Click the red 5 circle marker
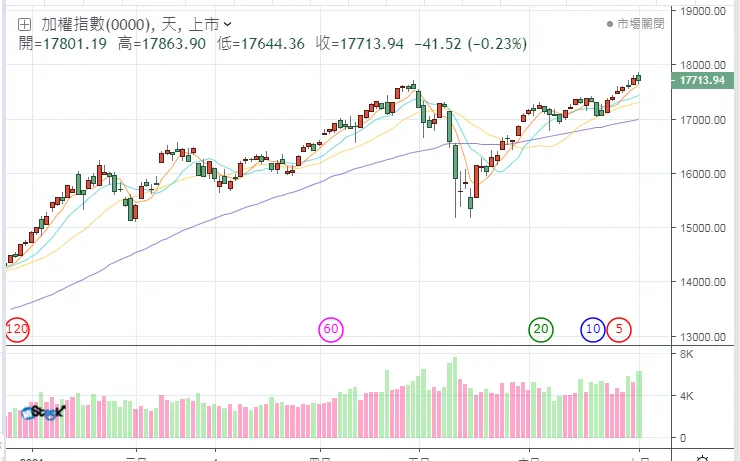Screen dimensions: 740x461 point(619,329)
